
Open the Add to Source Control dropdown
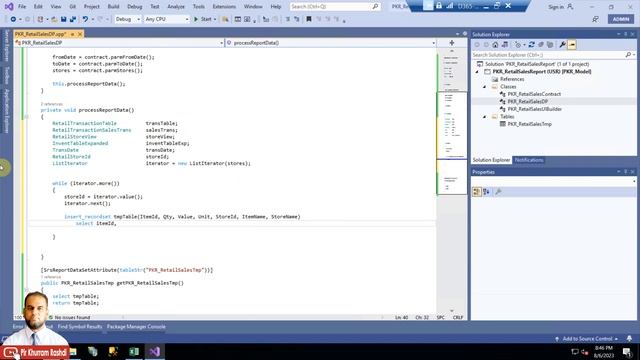[x=587, y=339]
